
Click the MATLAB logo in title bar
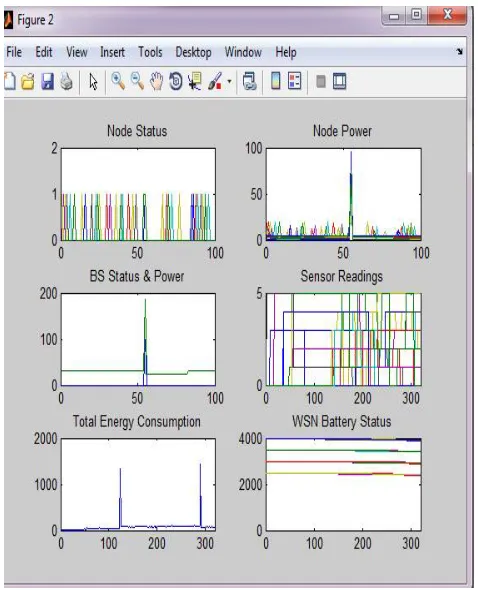pos(9,20)
